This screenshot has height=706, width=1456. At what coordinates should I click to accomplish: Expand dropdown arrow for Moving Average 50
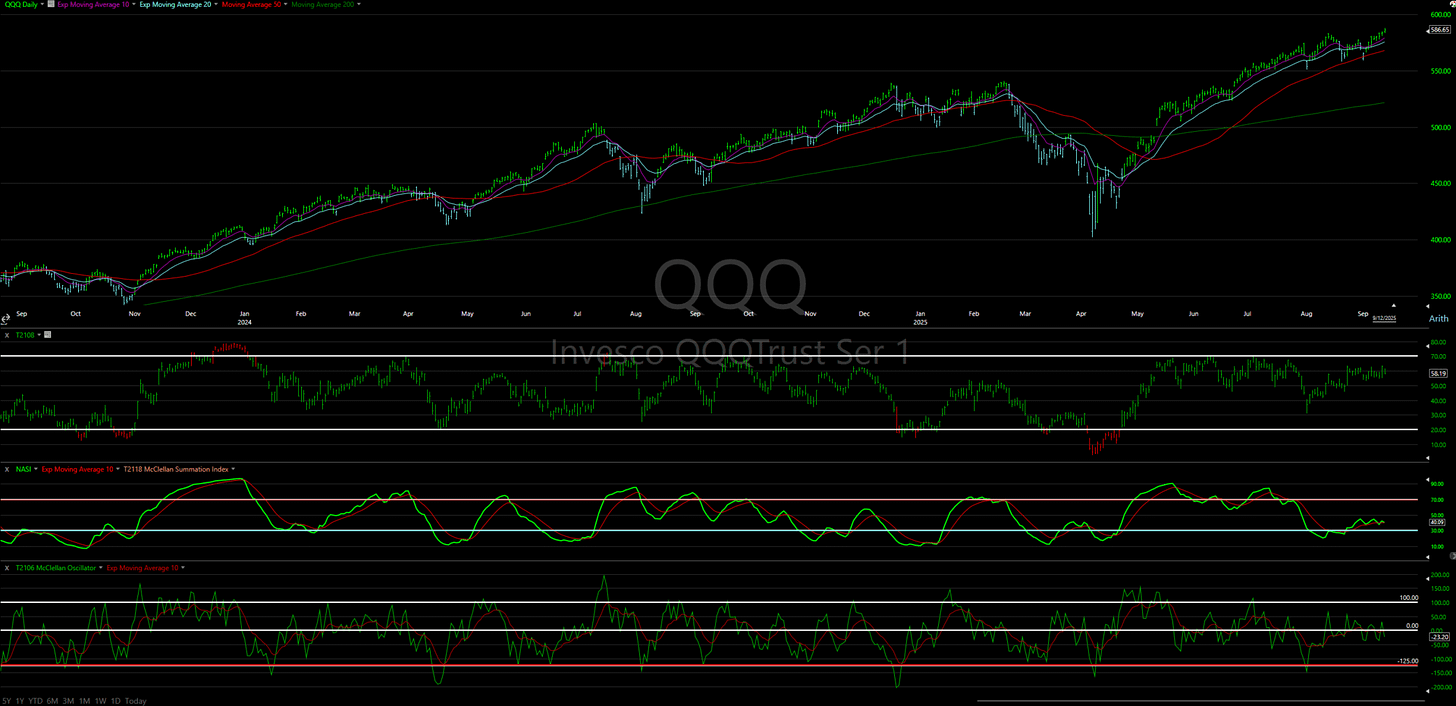point(285,4)
